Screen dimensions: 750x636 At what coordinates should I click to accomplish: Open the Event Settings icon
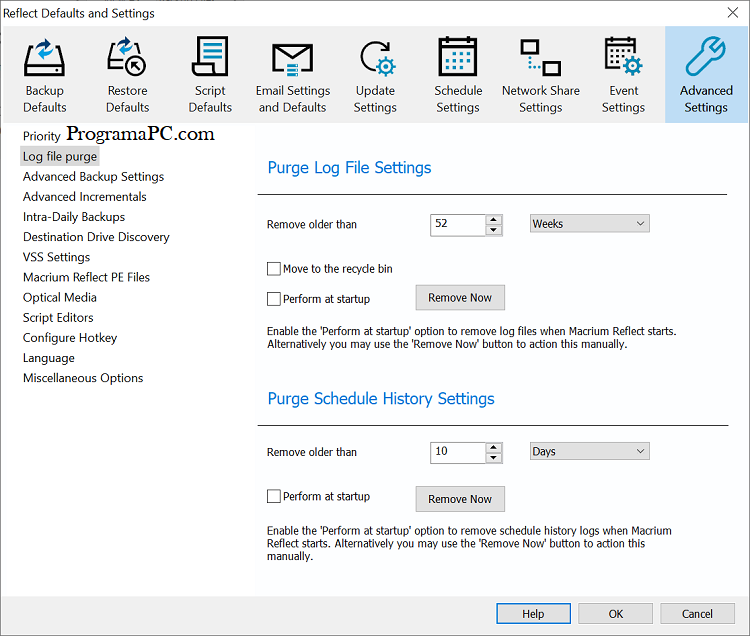(623, 56)
